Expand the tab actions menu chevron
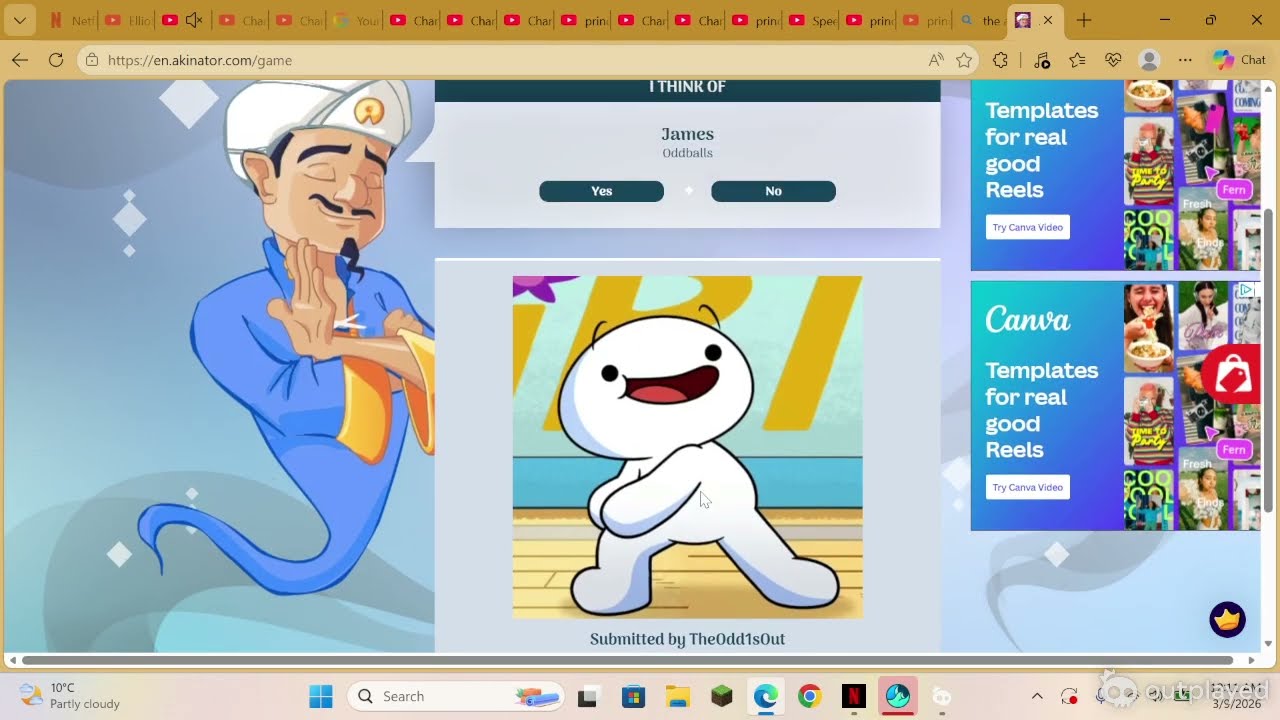 [19, 20]
